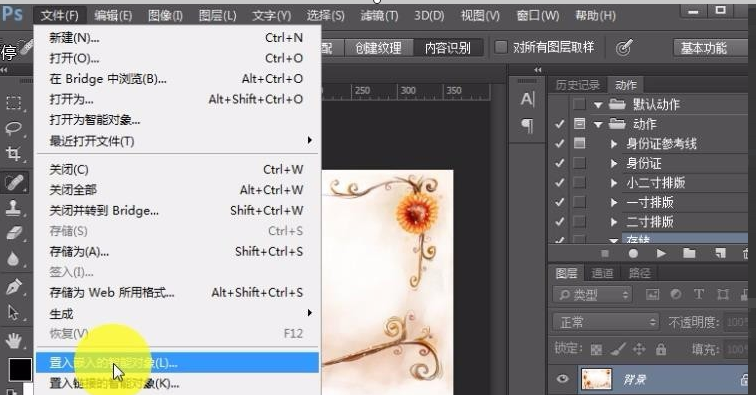Screen dimensions: 756x395
Task: Select the Rectangular Marquee tool
Action: point(14,102)
